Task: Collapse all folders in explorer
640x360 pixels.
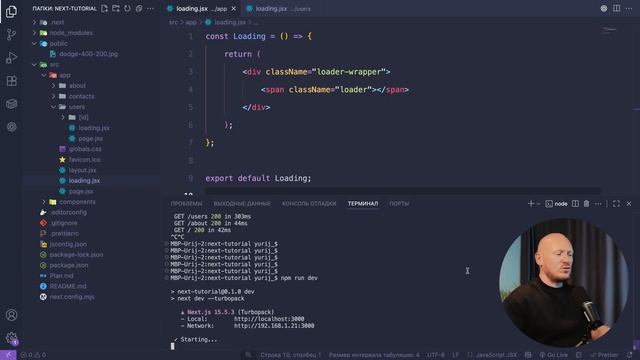Action: coord(139,9)
